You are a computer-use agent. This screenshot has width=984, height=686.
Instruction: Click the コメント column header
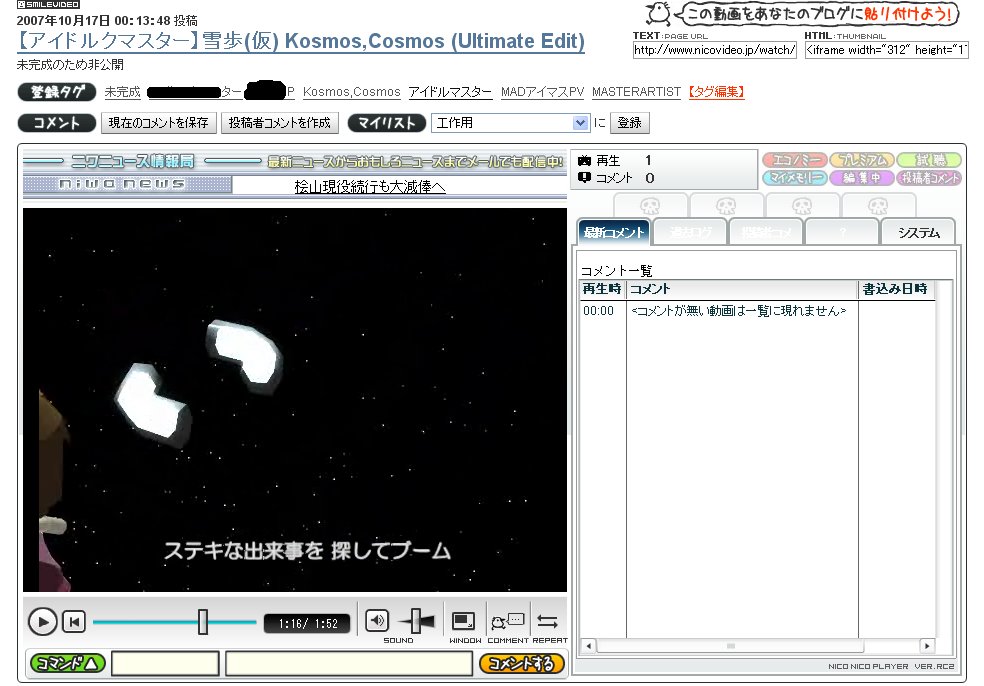(x=742, y=289)
